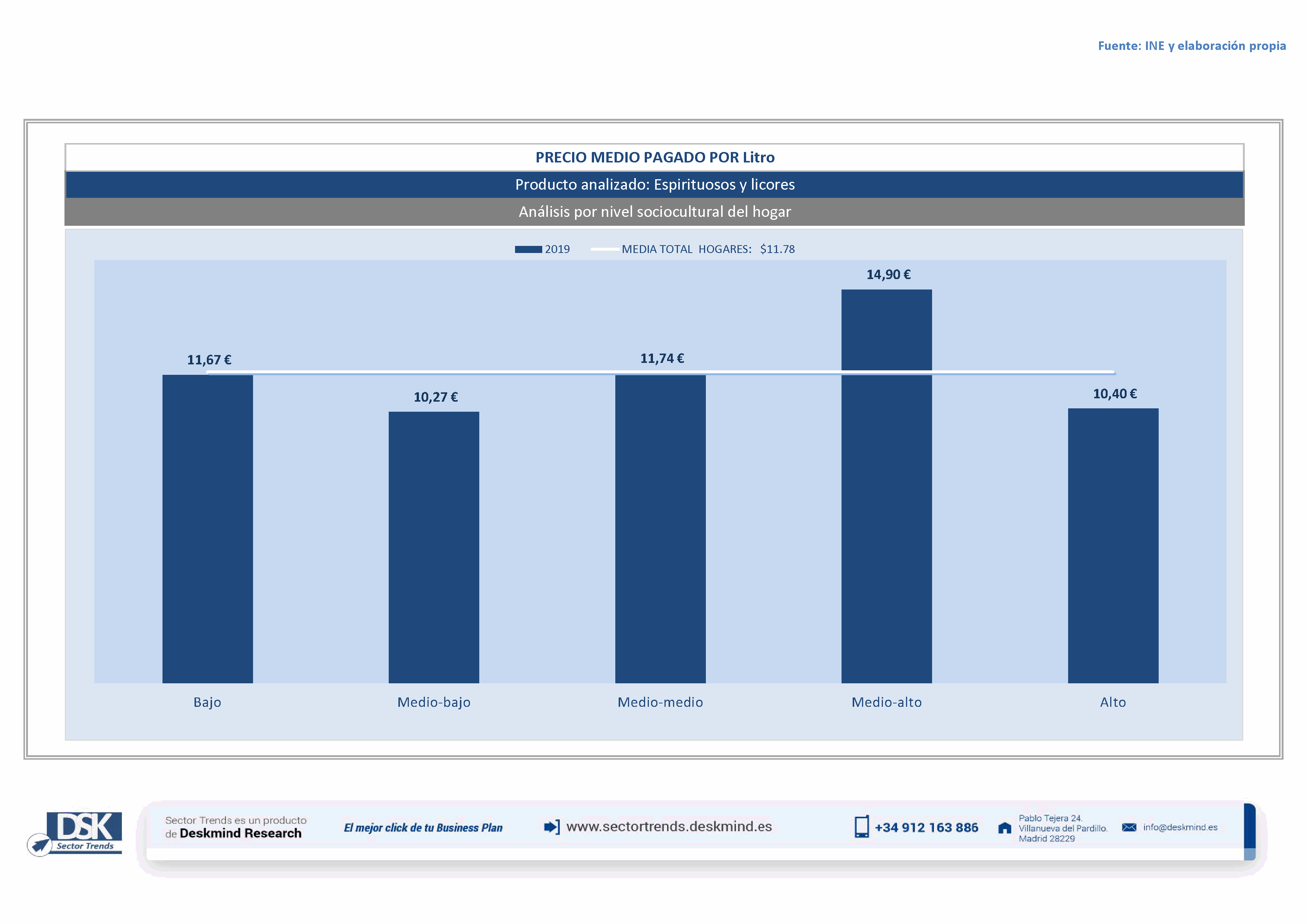Select the Bajo bar in chart
The width and height of the screenshot is (1307, 924).
pyautogui.click(x=207, y=529)
